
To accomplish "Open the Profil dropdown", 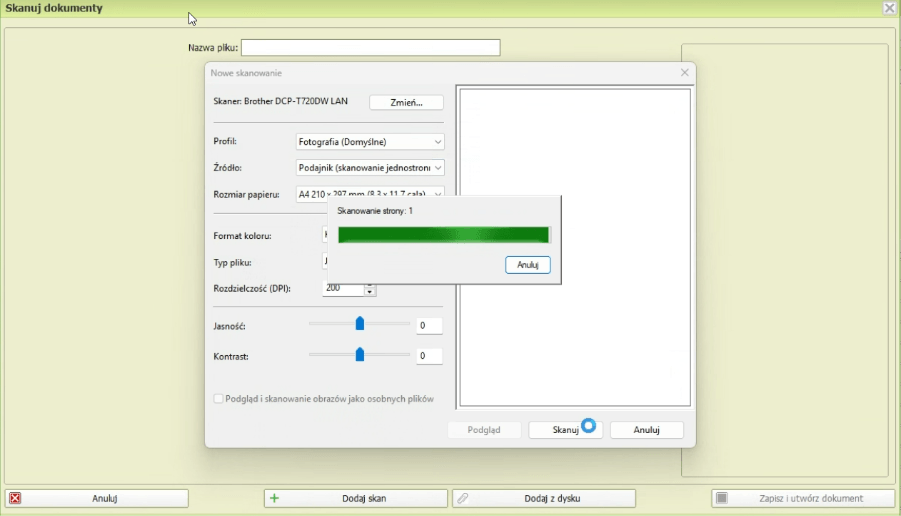I will pyautogui.click(x=370, y=142).
